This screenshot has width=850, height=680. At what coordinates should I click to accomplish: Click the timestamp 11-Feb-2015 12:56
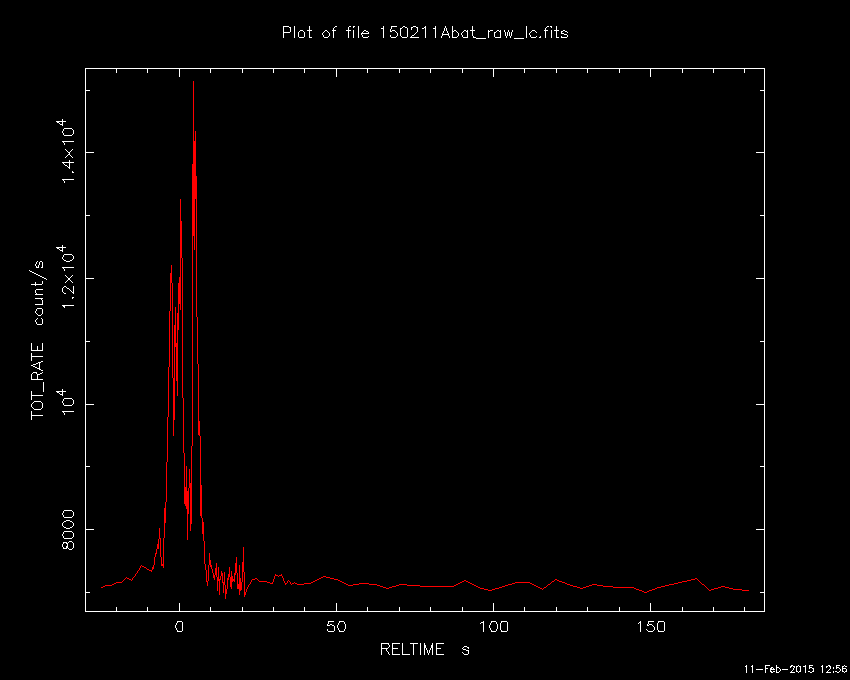coord(795,669)
